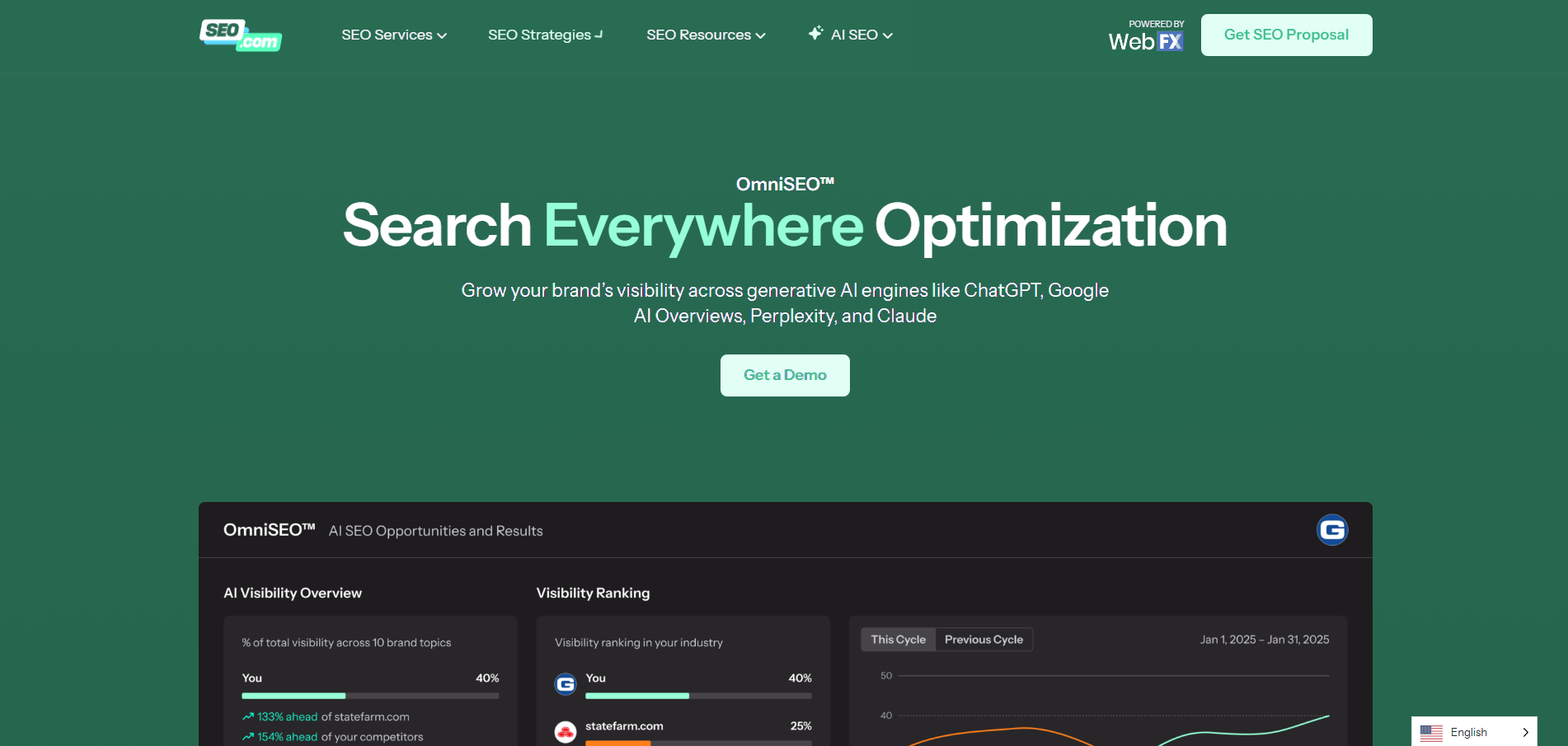Viewport: 1568px width, 746px height.
Task: Click 'Visibility ranking in your industry' text
Action: click(638, 643)
